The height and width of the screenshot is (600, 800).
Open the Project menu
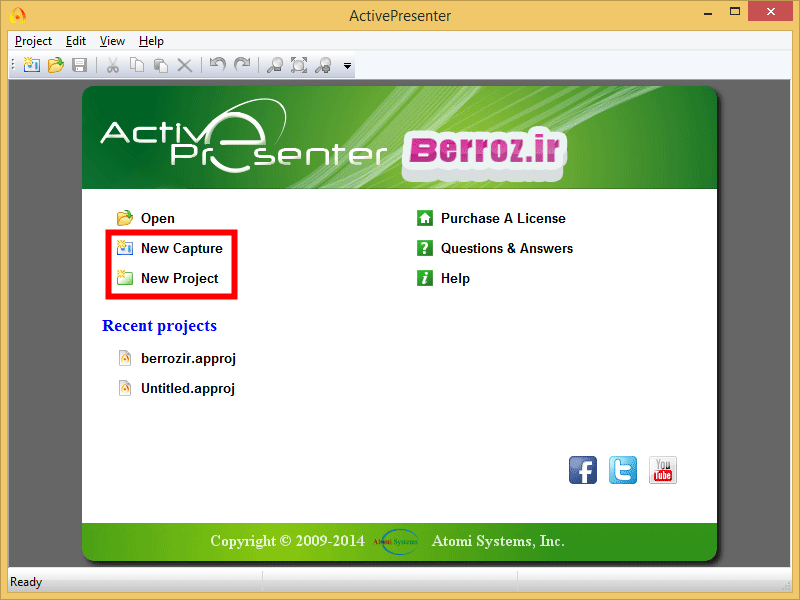coord(33,41)
